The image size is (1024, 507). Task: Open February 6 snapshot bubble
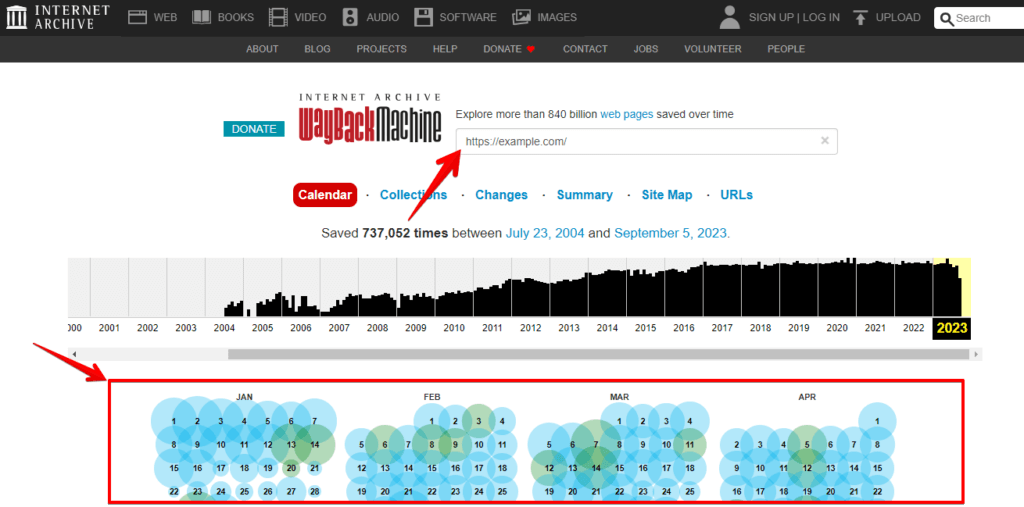pos(385,445)
